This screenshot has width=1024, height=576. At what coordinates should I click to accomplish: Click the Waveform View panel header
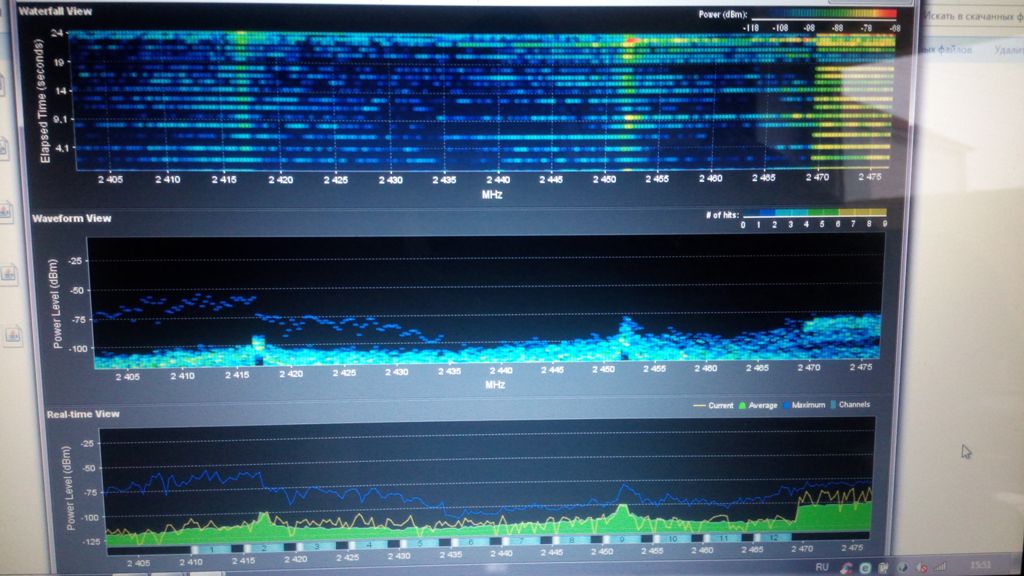click(71, 218)
